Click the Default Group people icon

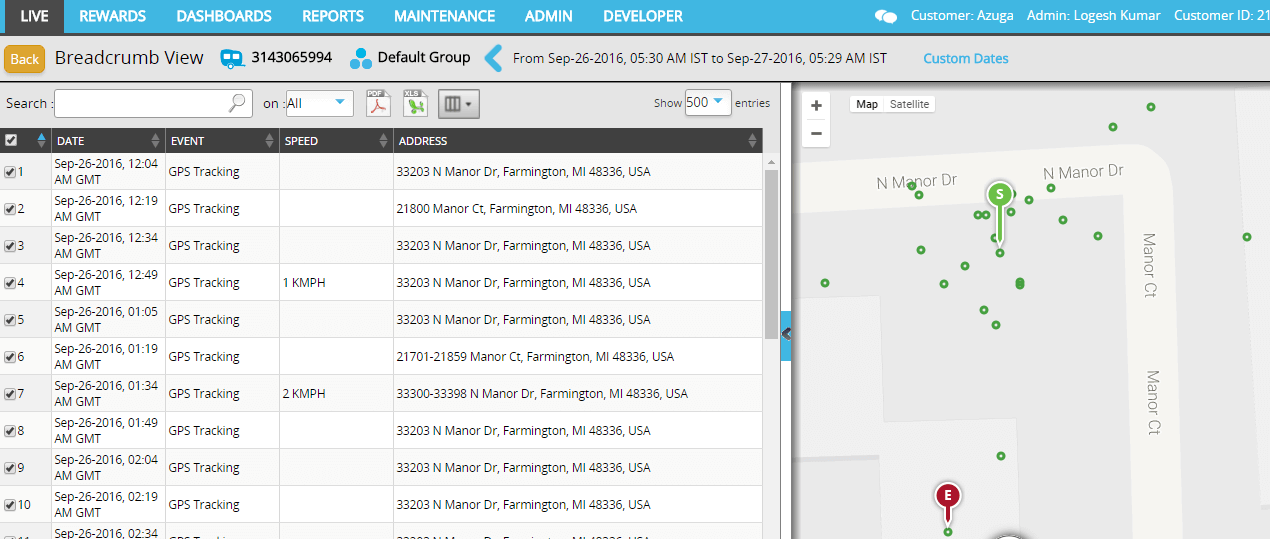coord(360,59)
